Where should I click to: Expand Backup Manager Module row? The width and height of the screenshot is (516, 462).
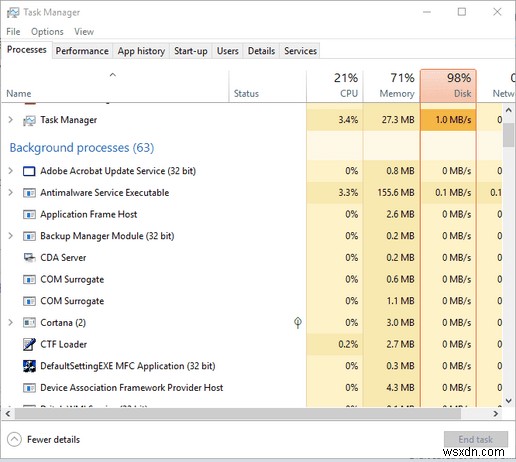[11, 236]
